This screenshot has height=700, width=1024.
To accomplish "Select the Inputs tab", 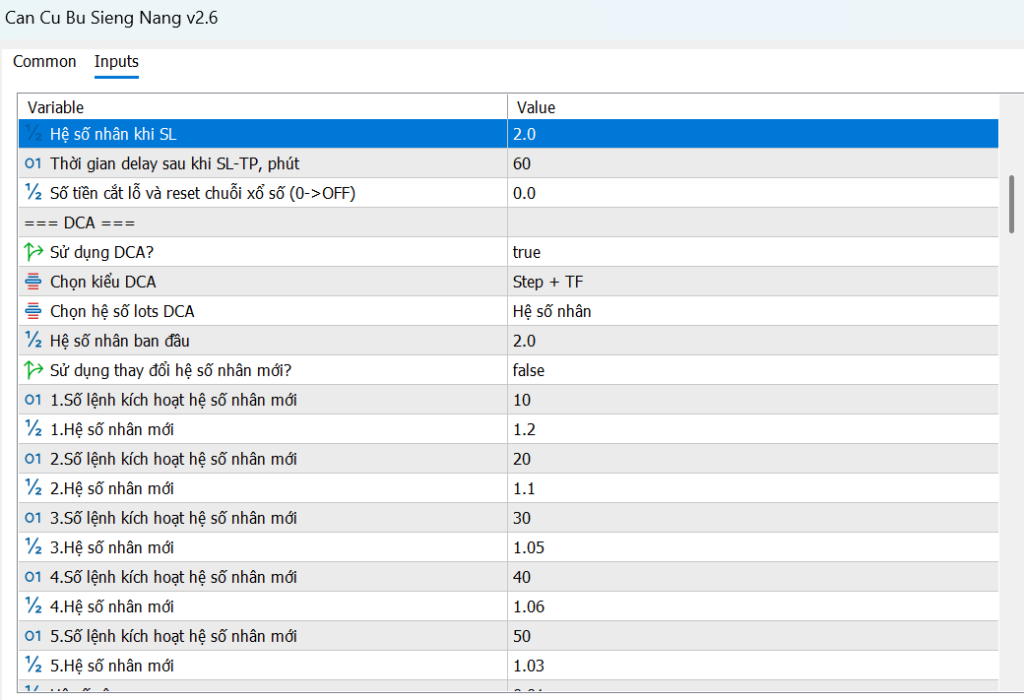I will 116,62.
